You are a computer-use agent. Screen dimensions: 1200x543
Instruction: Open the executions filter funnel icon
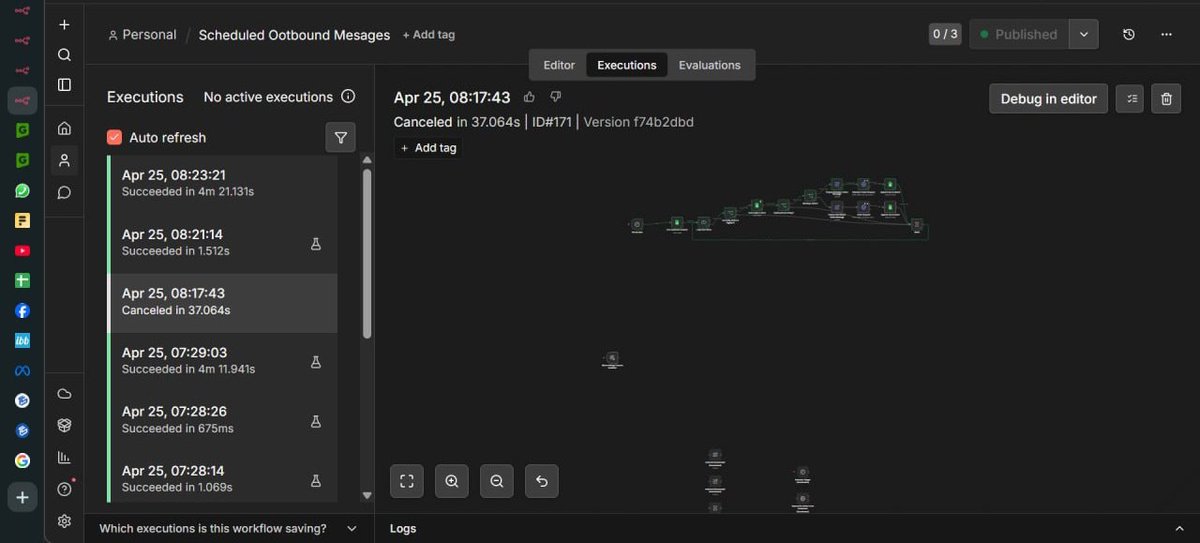[341, 137]
